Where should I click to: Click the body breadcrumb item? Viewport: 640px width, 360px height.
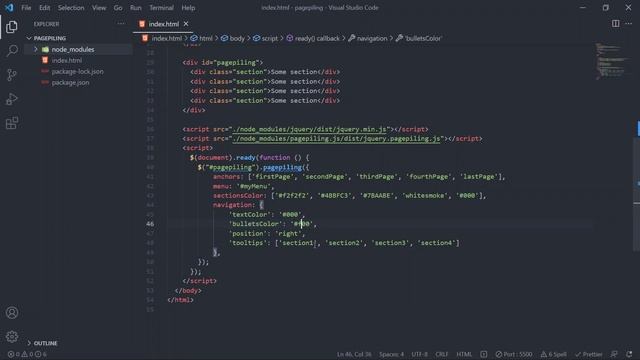pos(233,38)
